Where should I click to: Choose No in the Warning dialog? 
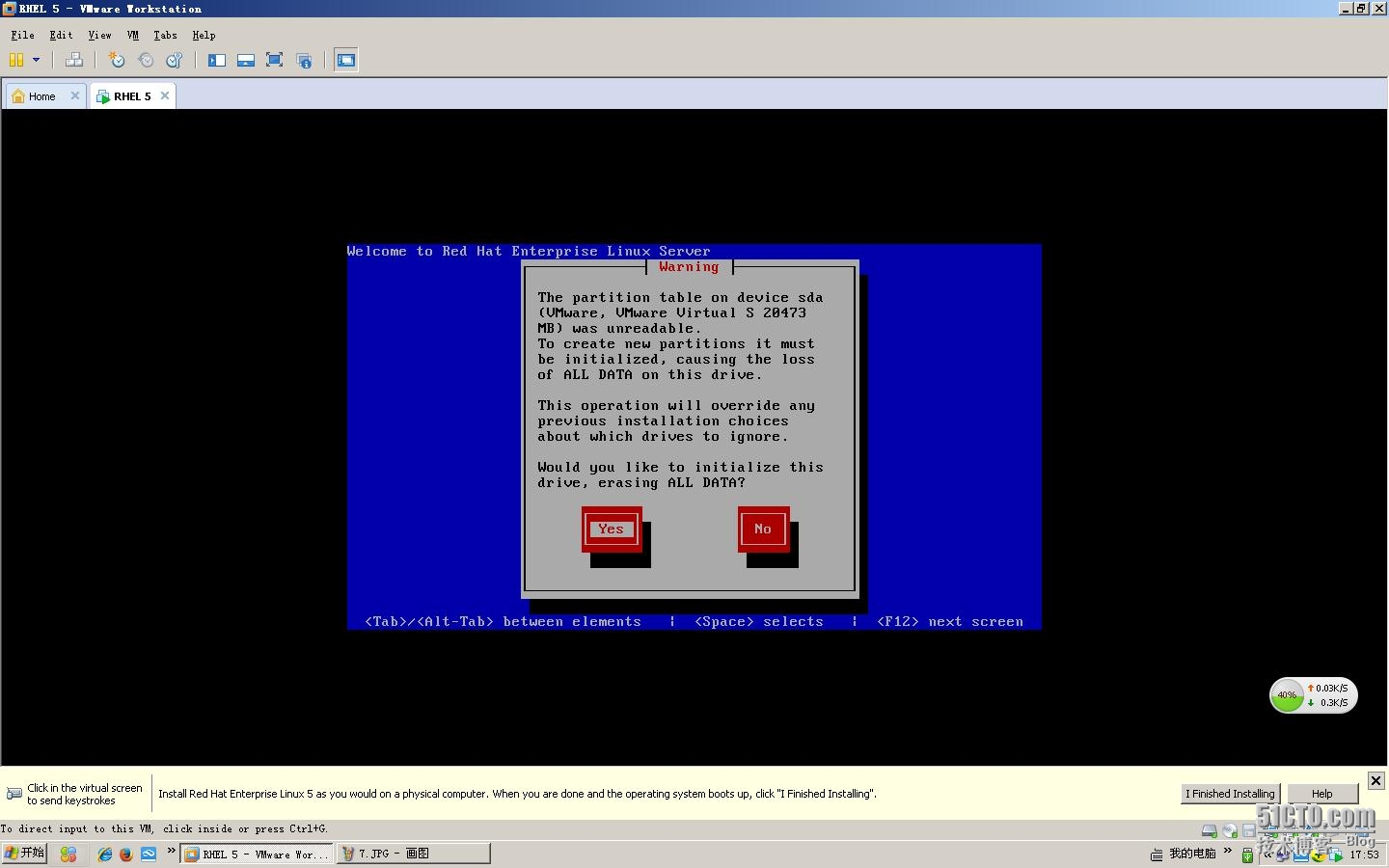763,529
